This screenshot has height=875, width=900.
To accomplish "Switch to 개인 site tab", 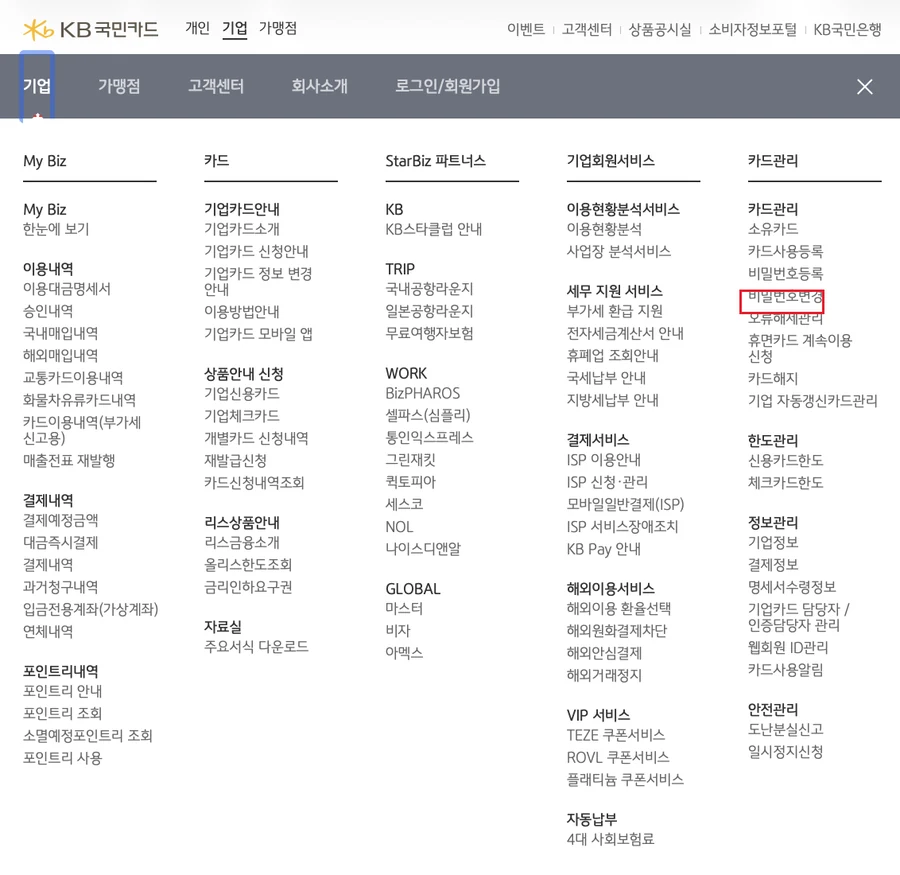I will (197, 28).
